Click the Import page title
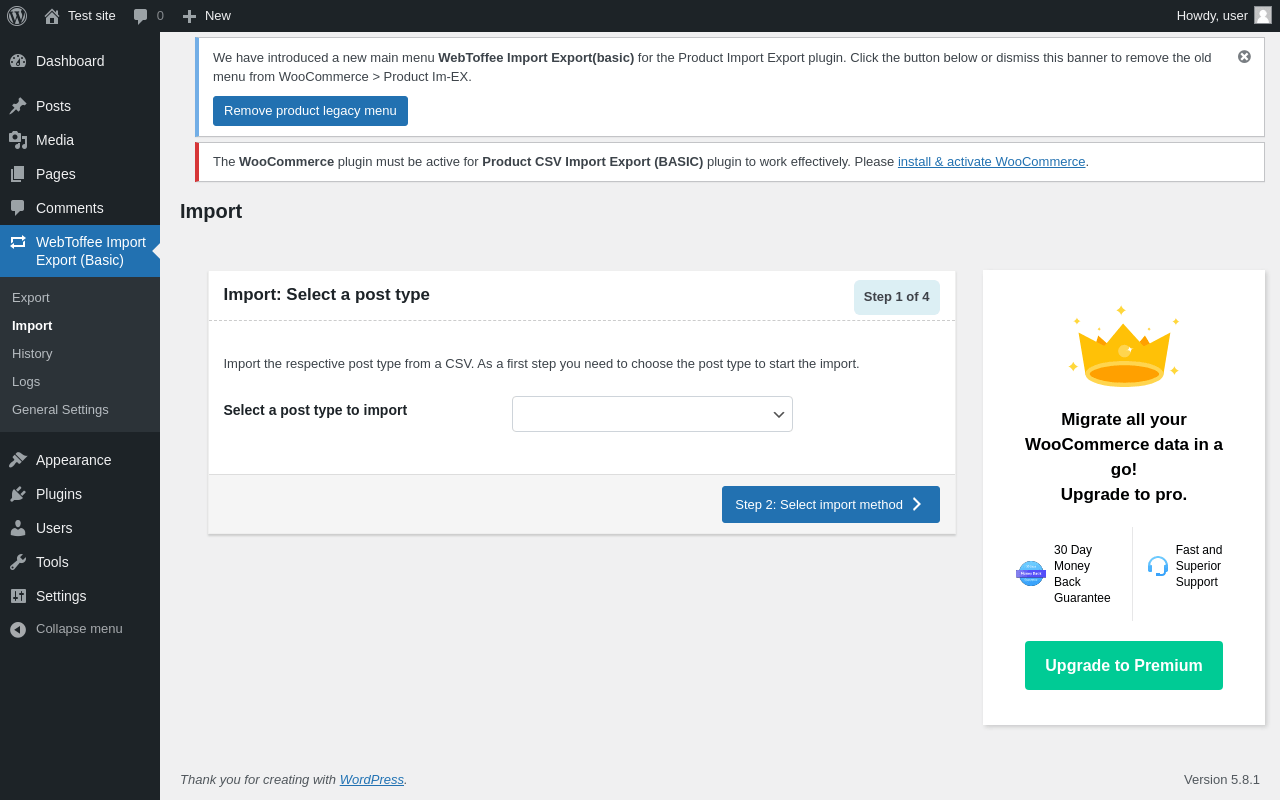Screen dimensions: 1280x800 [211, 211]
